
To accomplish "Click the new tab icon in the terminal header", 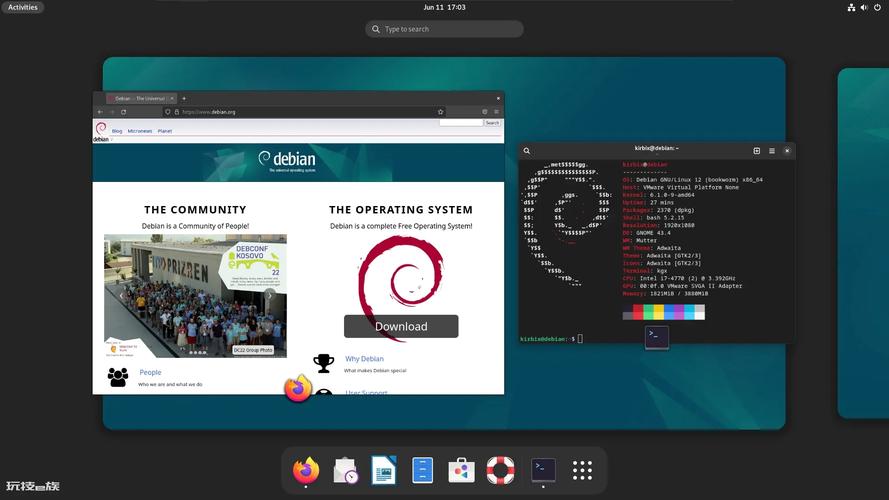I will pyautogui.click(x=756, y=151).
